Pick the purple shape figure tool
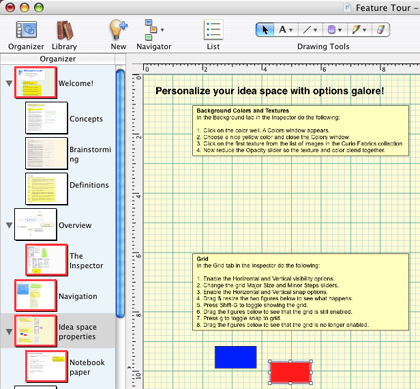Image resolution: width=420 pixels, height=389 pixels. (x=335, y=30)
